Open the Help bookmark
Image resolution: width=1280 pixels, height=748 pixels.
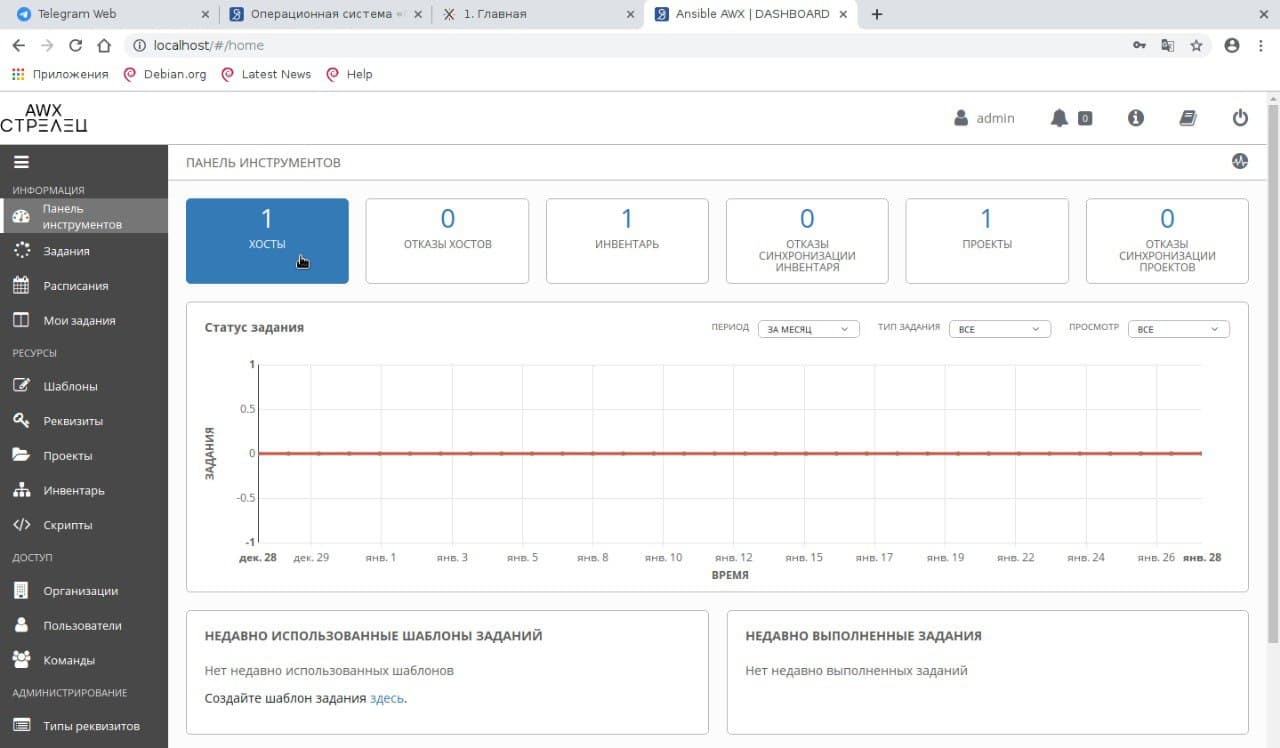(349, 74)
